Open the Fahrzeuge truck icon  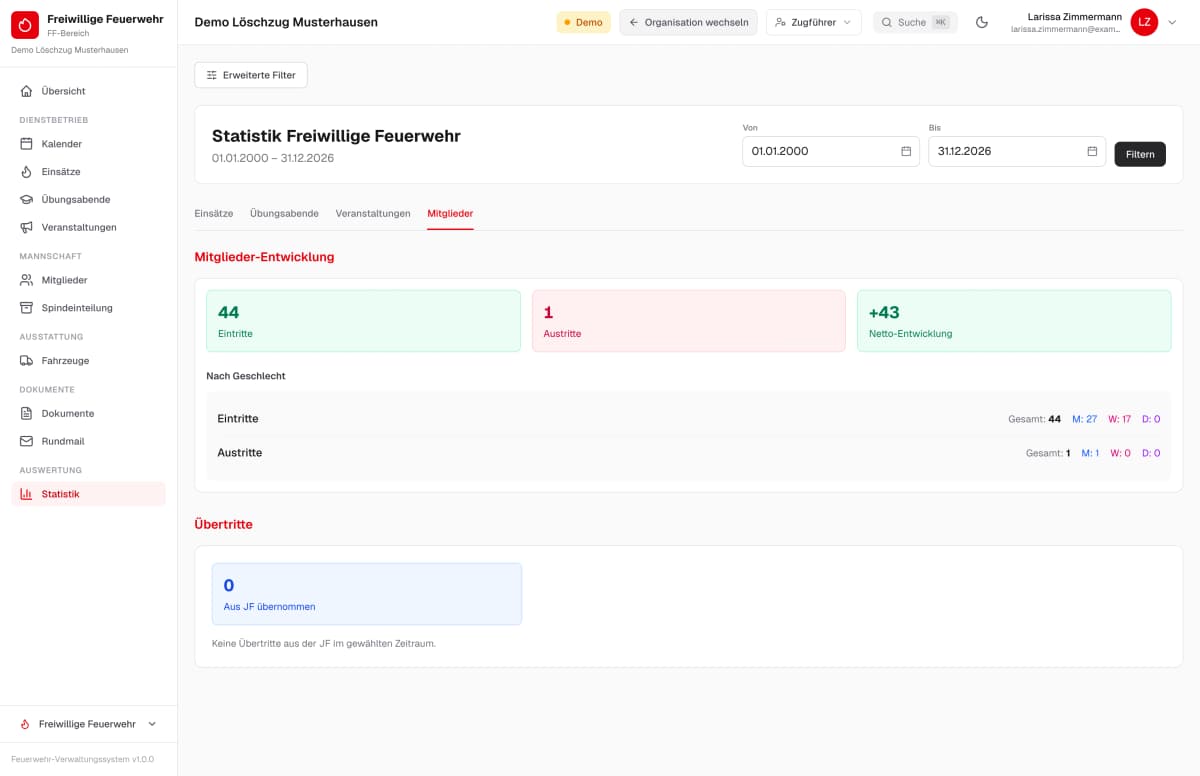point(27,361)
